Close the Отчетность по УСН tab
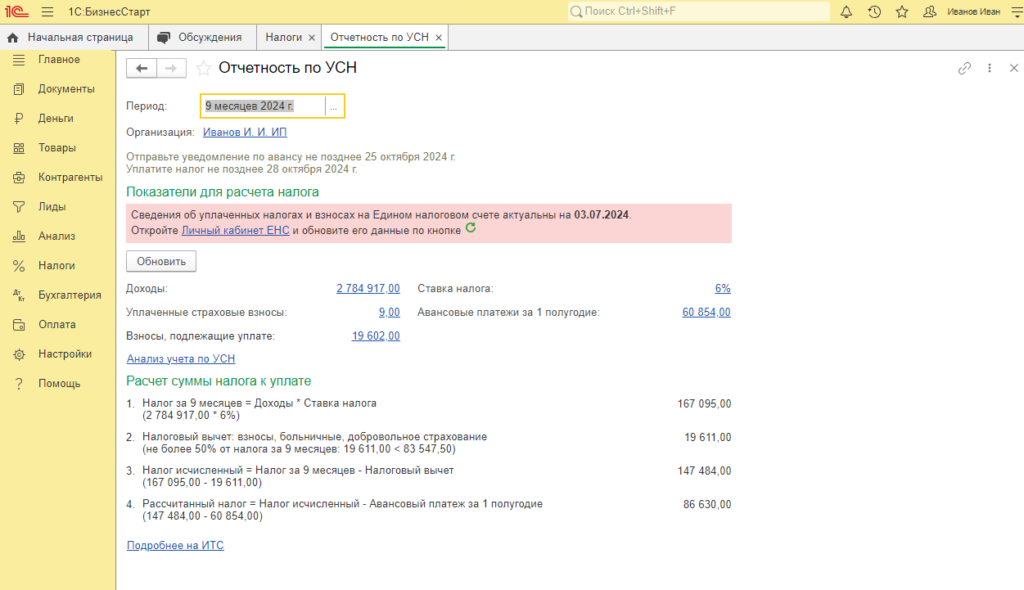Image resolution: width=1024 pixels, height=590 pixels. (439, 38)
